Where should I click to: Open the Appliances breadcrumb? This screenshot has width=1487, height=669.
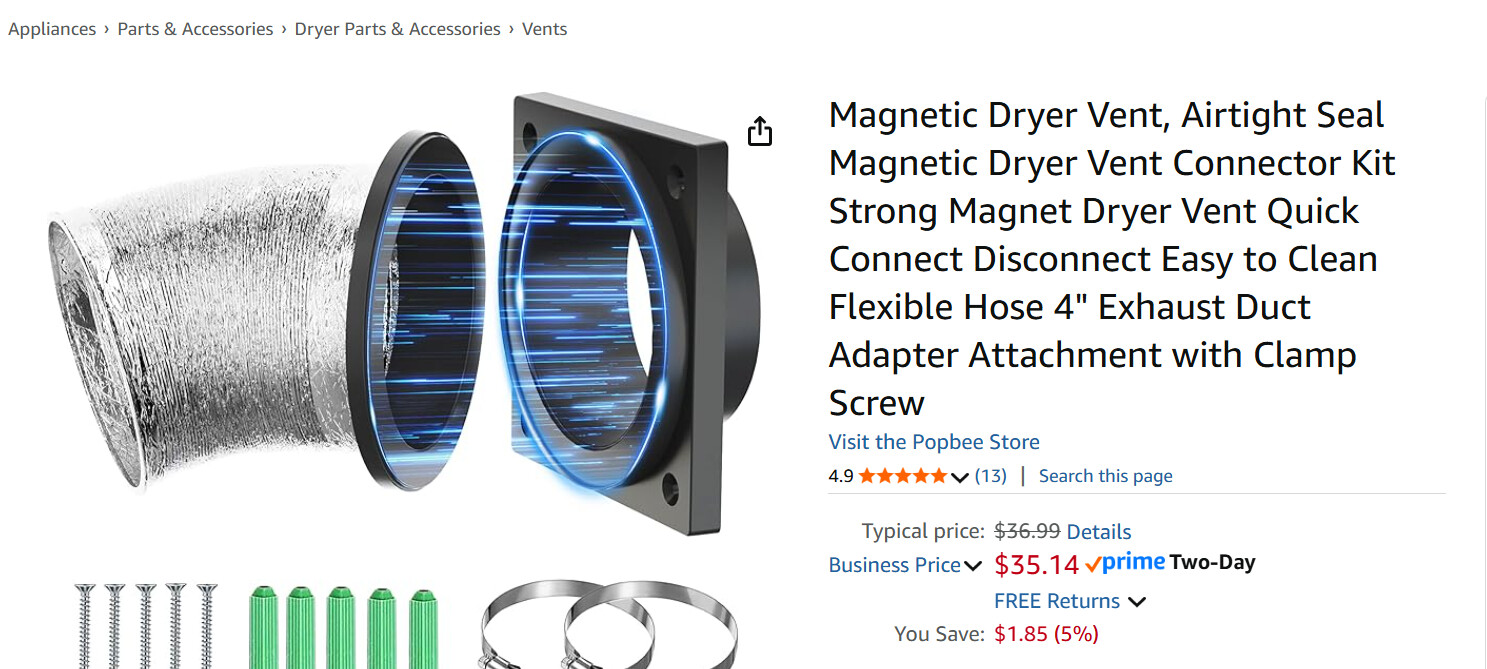[52, 29]
